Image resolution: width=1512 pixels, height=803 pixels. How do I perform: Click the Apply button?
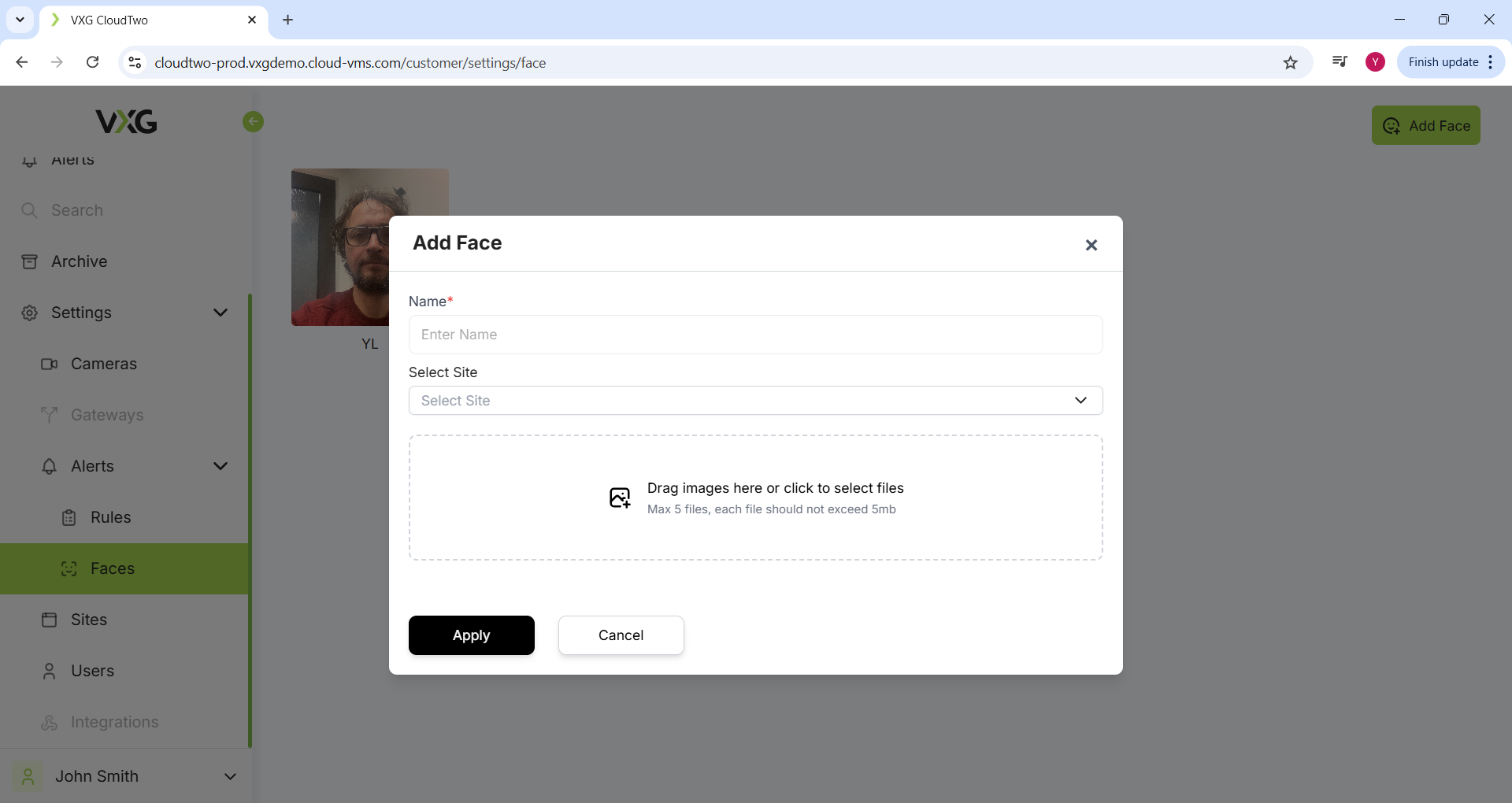(471, 635)
